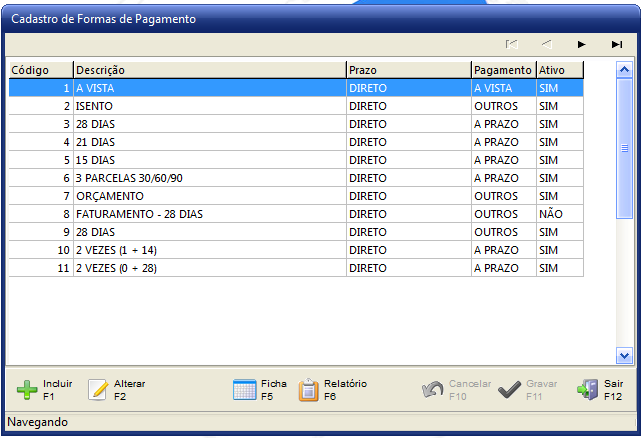Image resolution: width=643 pixels, height=438 pixels.
Task: Jump to the last record
Action: pos(617,44)
